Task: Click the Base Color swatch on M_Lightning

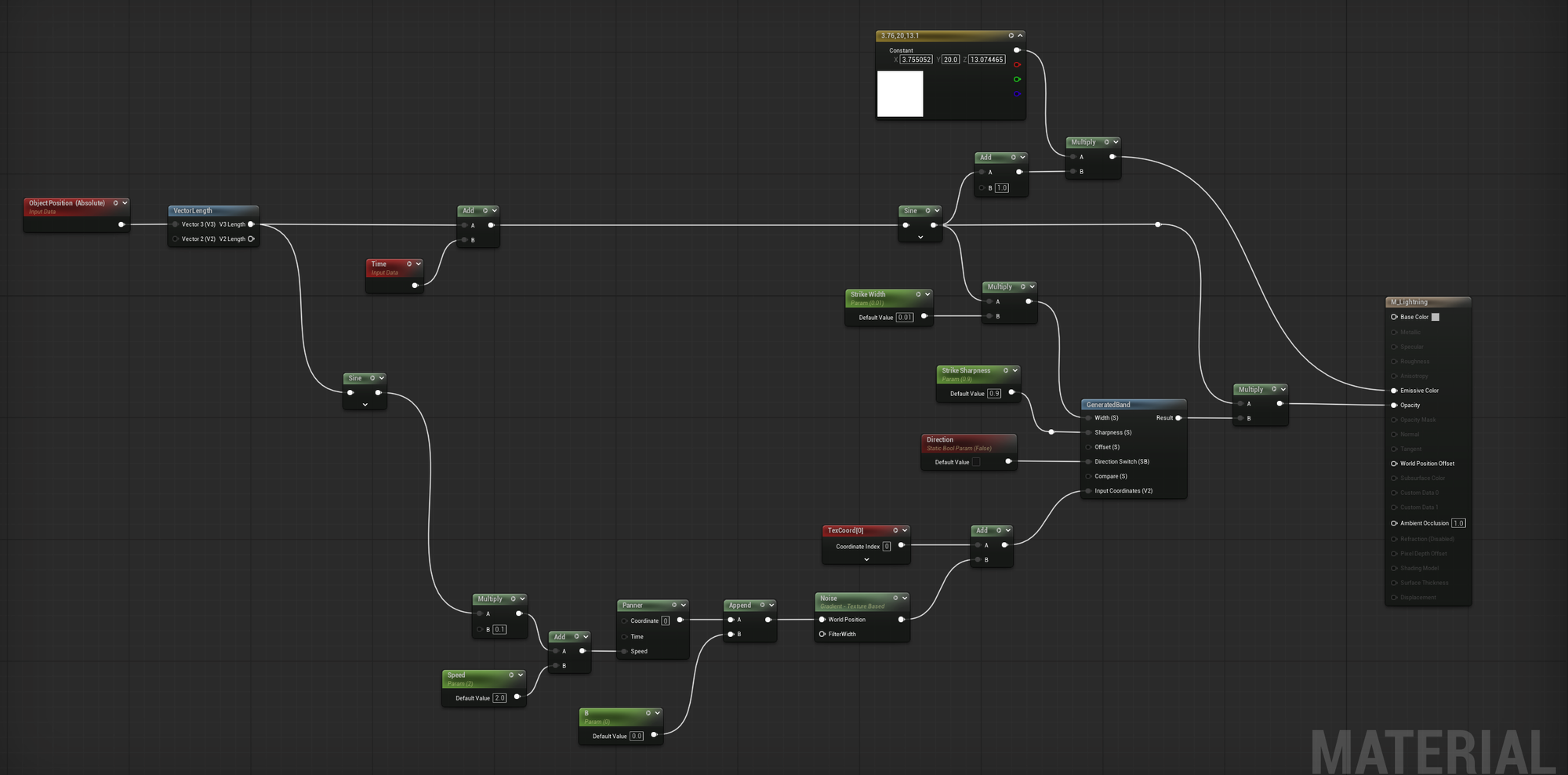Action: point(1436,317)
